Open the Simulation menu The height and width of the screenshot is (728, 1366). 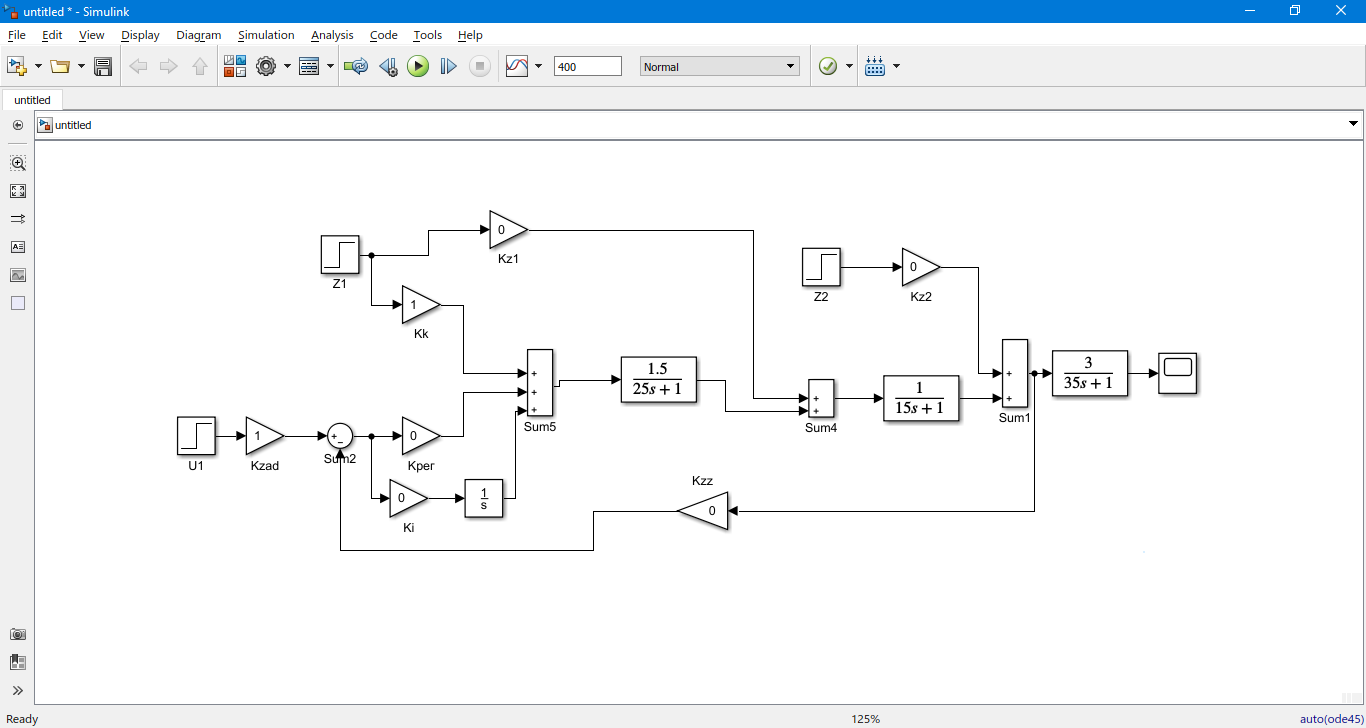pos(266,35)
